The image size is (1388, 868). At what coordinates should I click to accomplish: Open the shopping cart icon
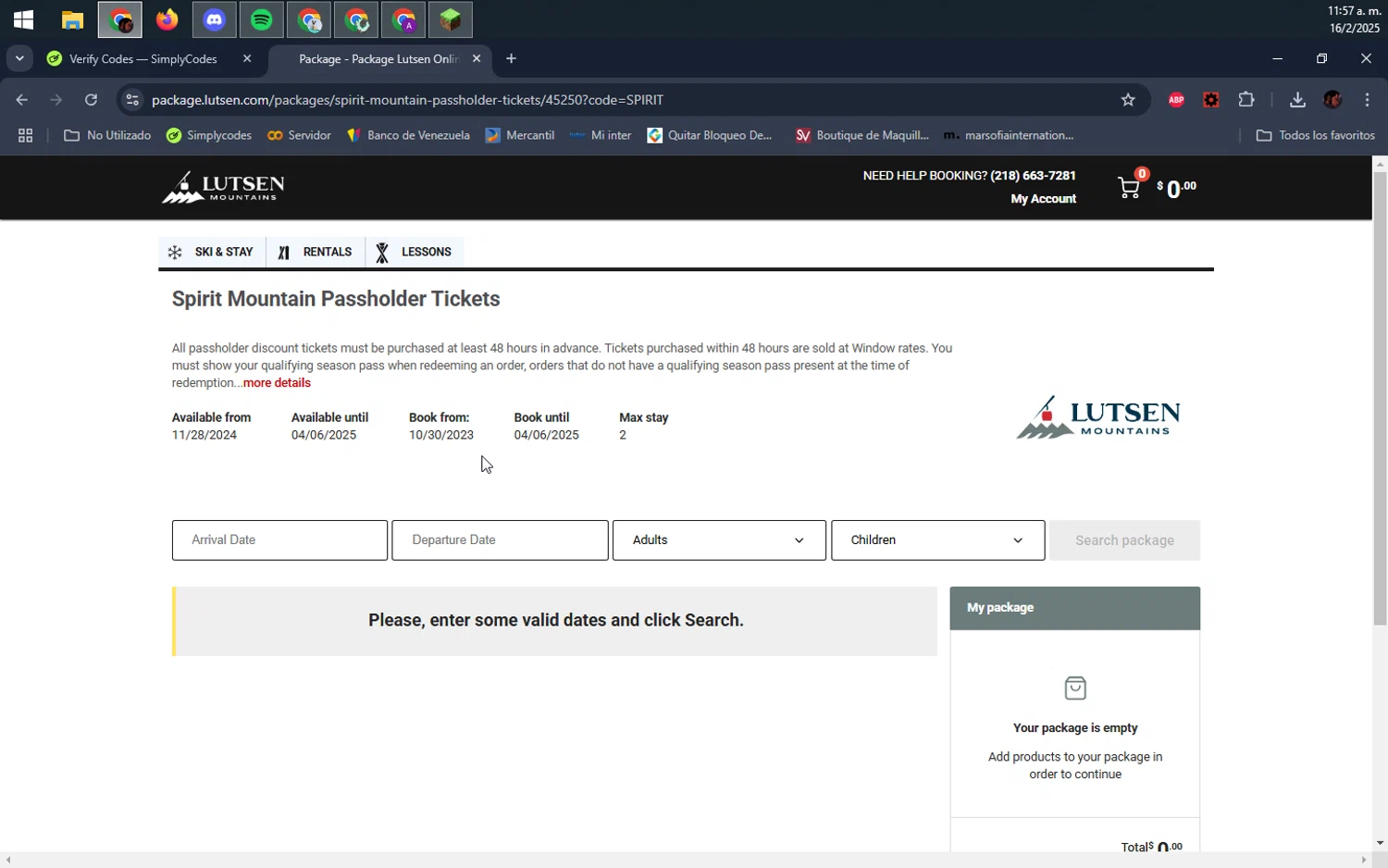[x=1129, y=188]
